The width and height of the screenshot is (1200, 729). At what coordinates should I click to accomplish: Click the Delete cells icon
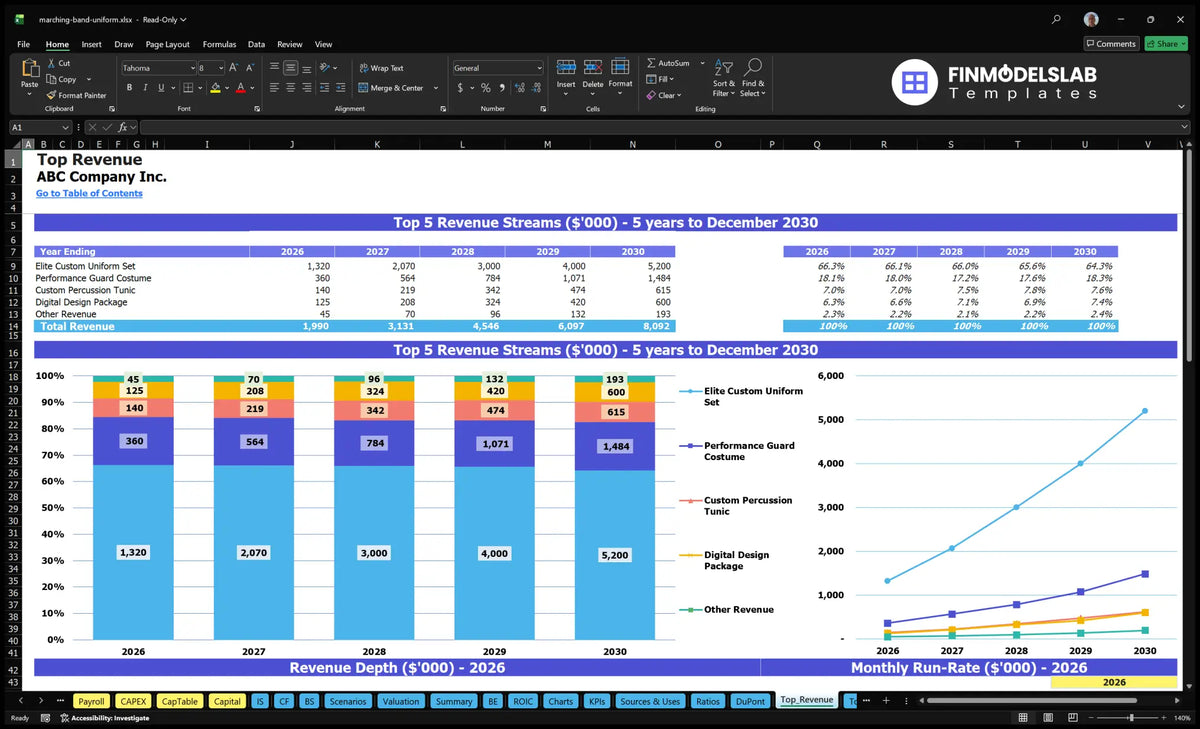593,67
